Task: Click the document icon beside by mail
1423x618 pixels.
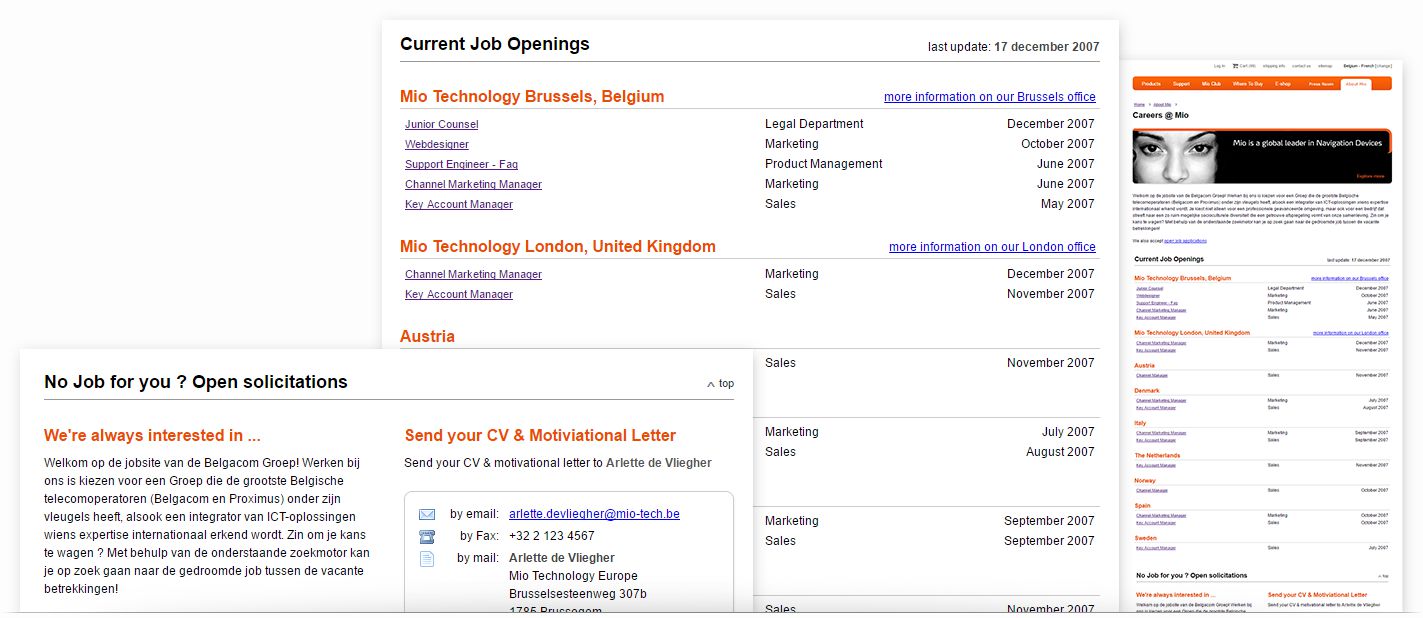Action: click(x=427, y=558)
